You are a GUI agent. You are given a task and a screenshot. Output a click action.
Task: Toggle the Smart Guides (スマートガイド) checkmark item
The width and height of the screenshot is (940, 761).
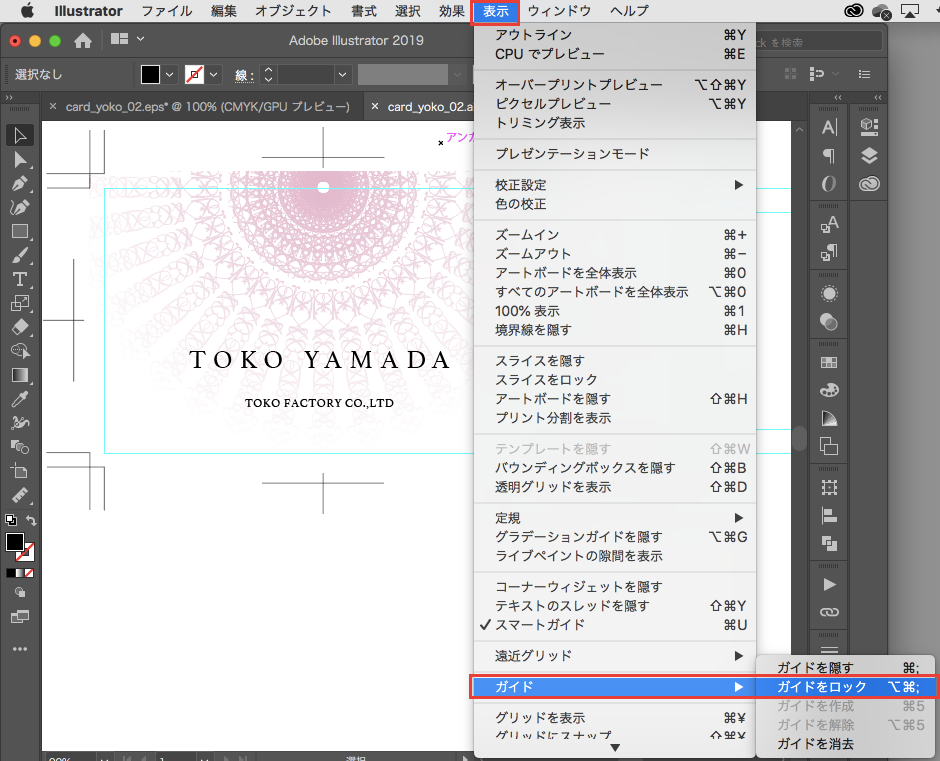(540, 625)
